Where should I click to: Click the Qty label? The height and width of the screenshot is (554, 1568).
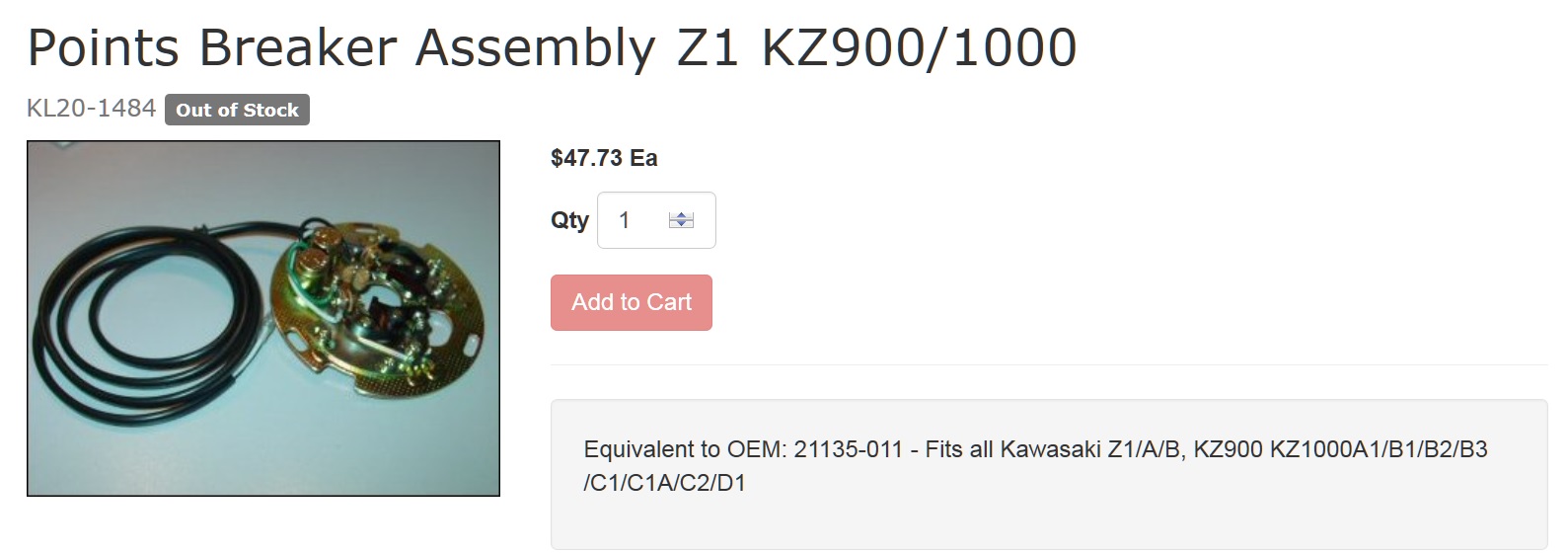pos(569,220)
